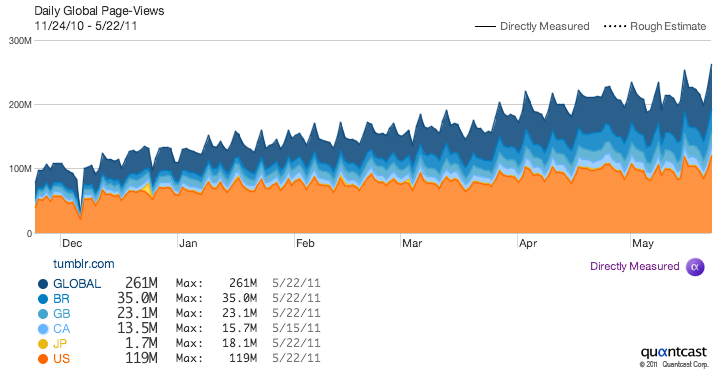Image resolution: width=725 pixels, height=380 pixels.
Task: Click the 261M value in GLOBAL row
Action: [x=141, y=283]
